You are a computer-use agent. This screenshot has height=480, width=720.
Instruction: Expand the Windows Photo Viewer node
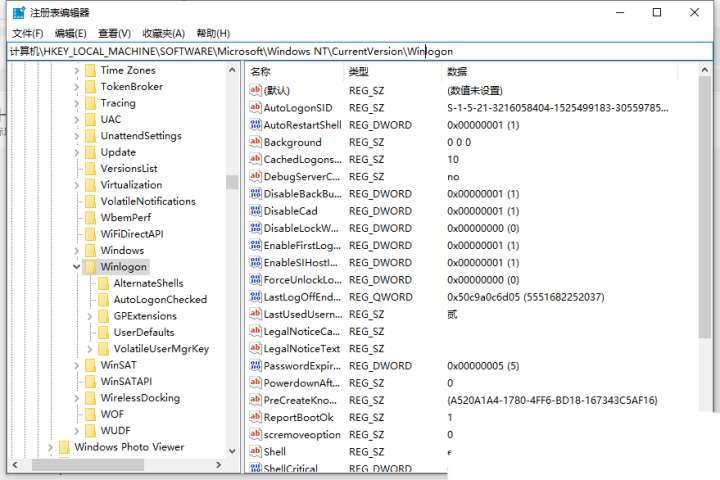point(51,447)
